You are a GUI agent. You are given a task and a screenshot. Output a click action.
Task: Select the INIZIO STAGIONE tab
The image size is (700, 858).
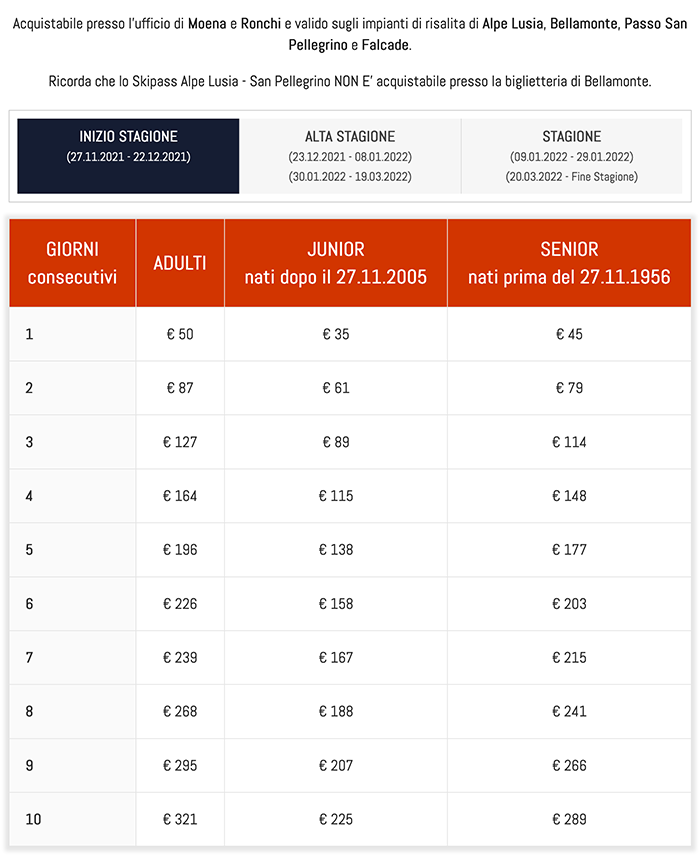tap(128, 156)
